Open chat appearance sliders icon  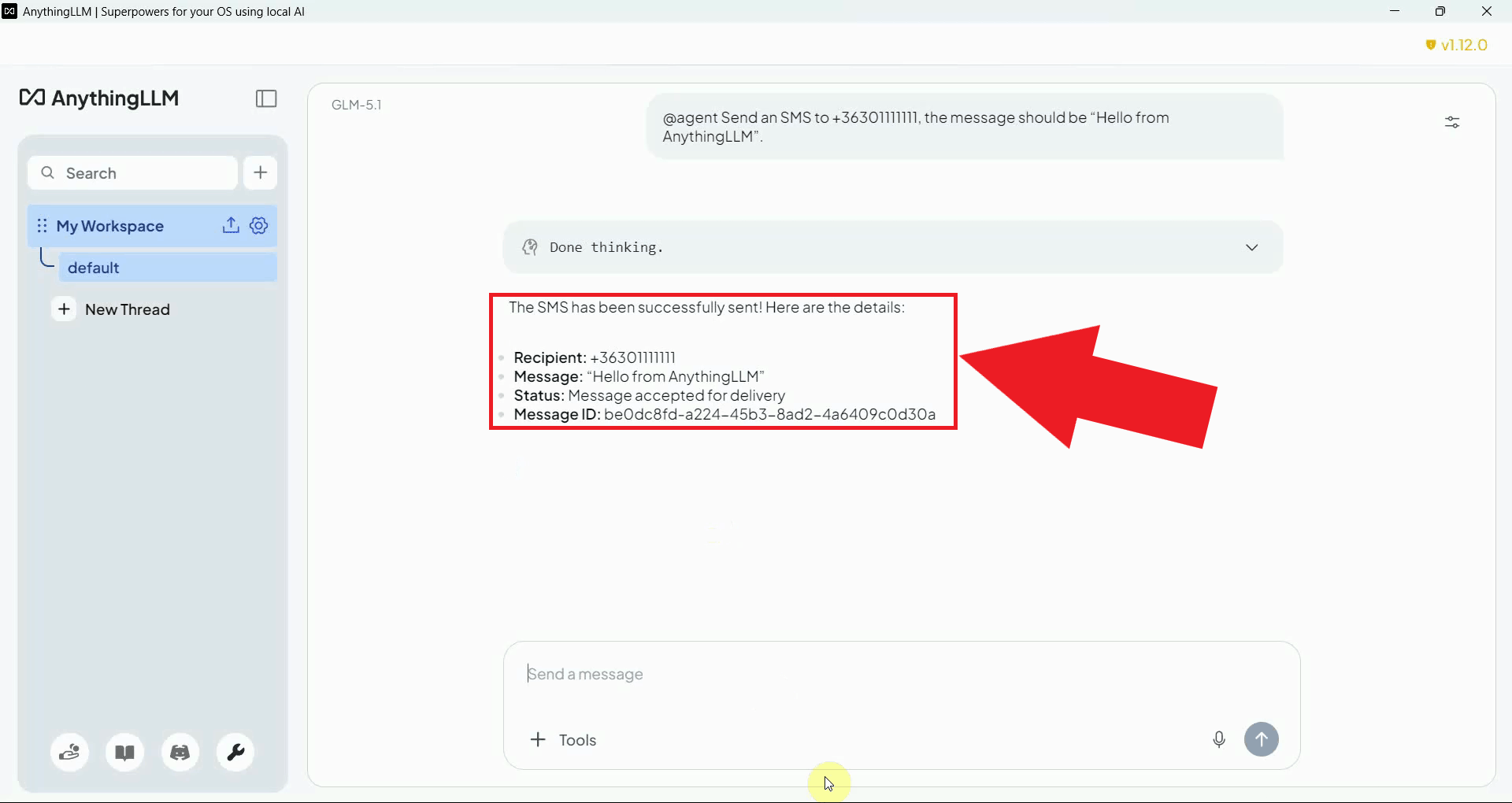tap(1452, 122)
